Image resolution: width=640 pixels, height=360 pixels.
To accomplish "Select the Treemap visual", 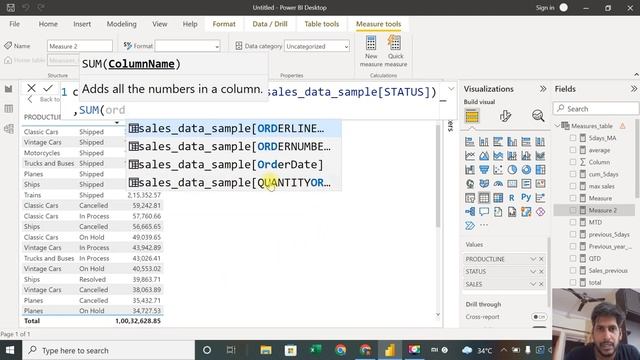I will click(x=540, y=170).
